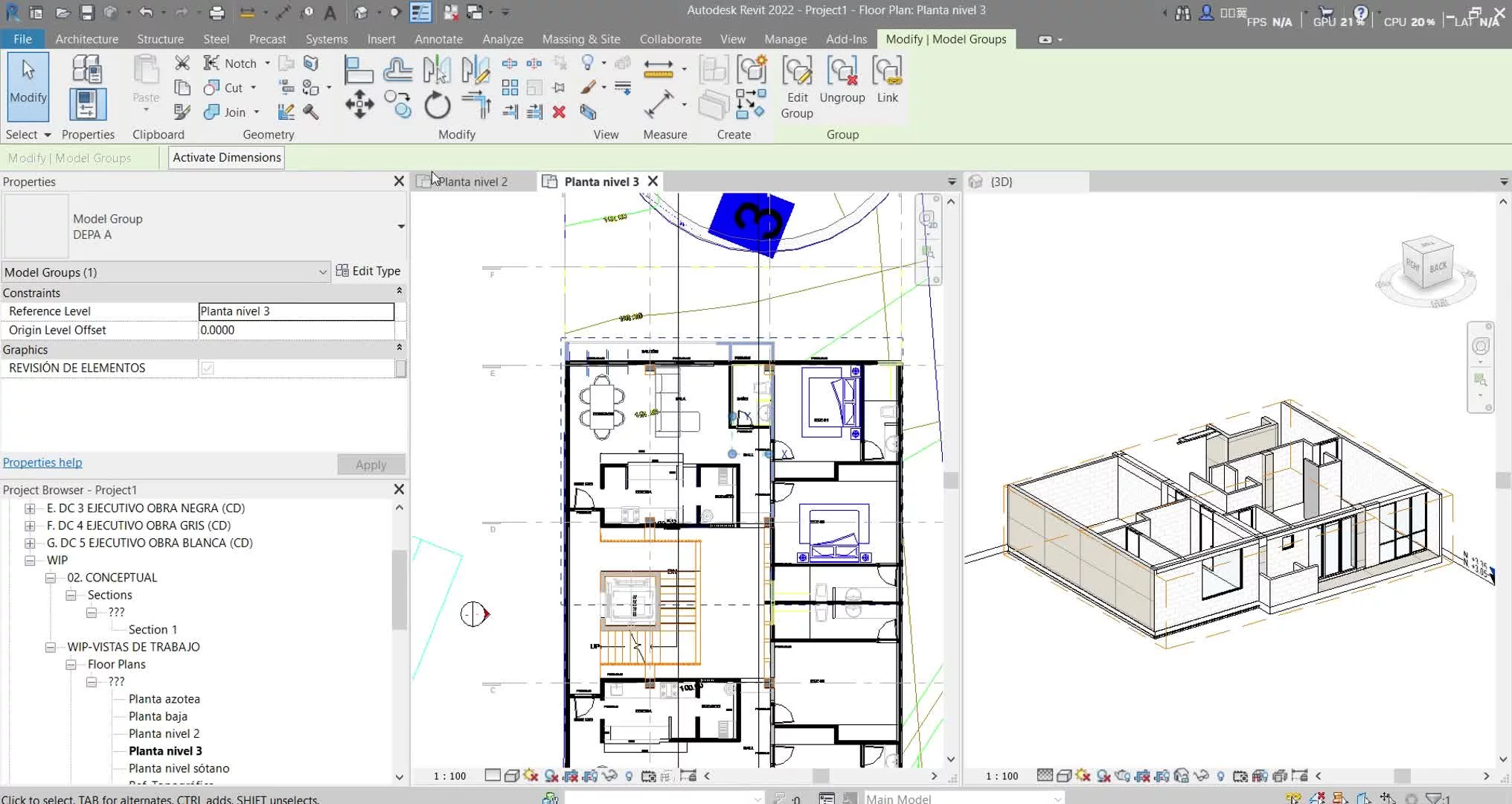Toggle Select Pinned Elements in status bar
The image size is (1512, 804).
(1340, 798)
